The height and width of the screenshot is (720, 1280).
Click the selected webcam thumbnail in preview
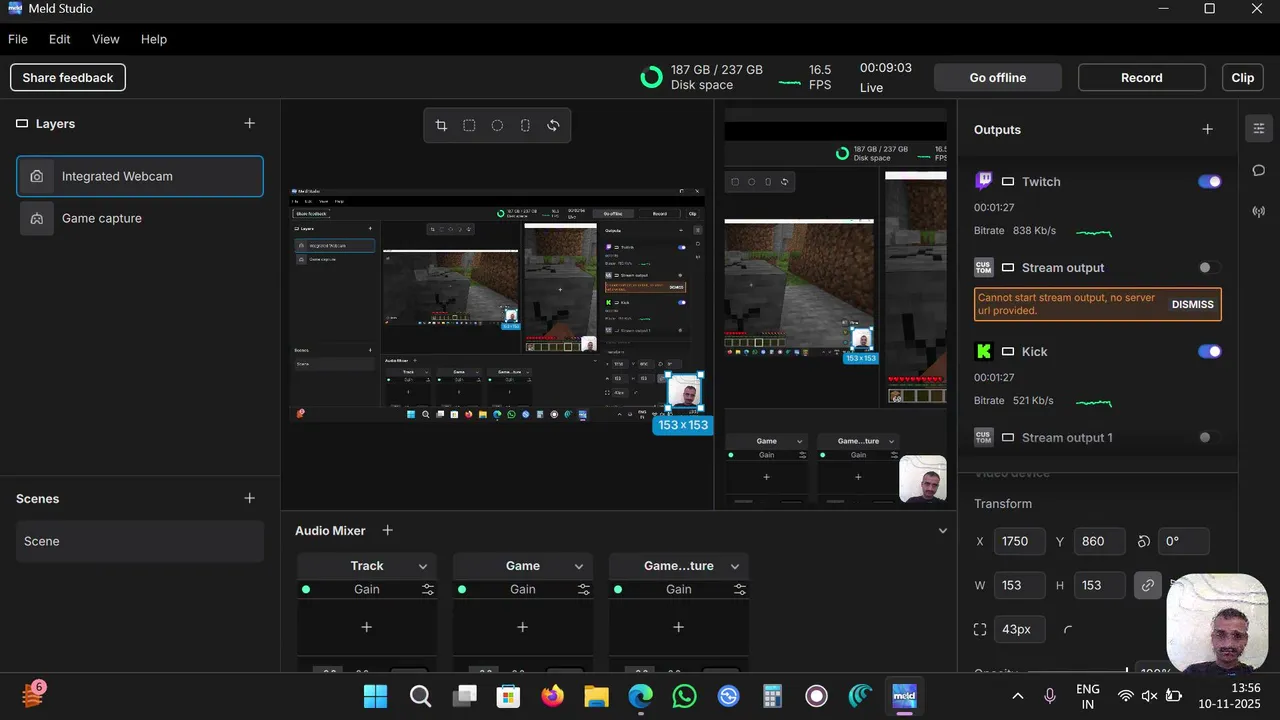685,393
